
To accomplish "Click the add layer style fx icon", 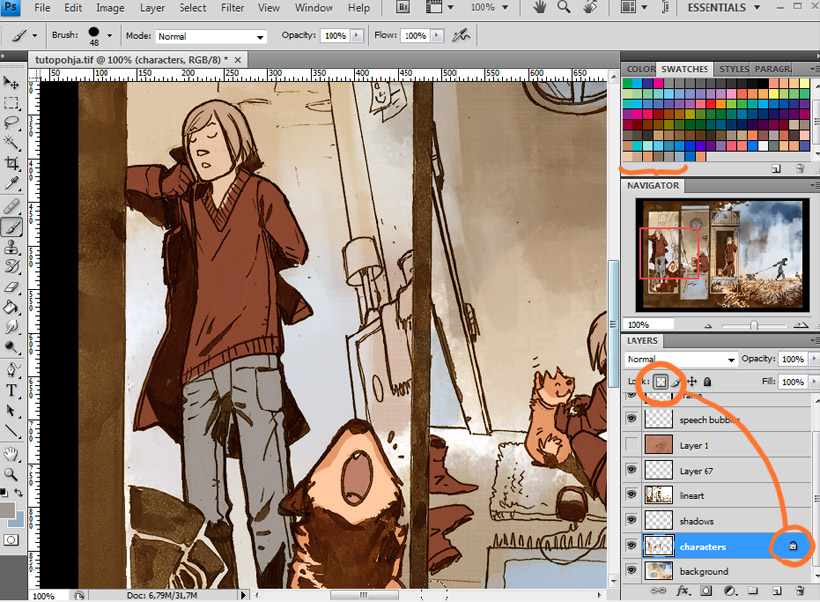I will click(x=684, y=591).
